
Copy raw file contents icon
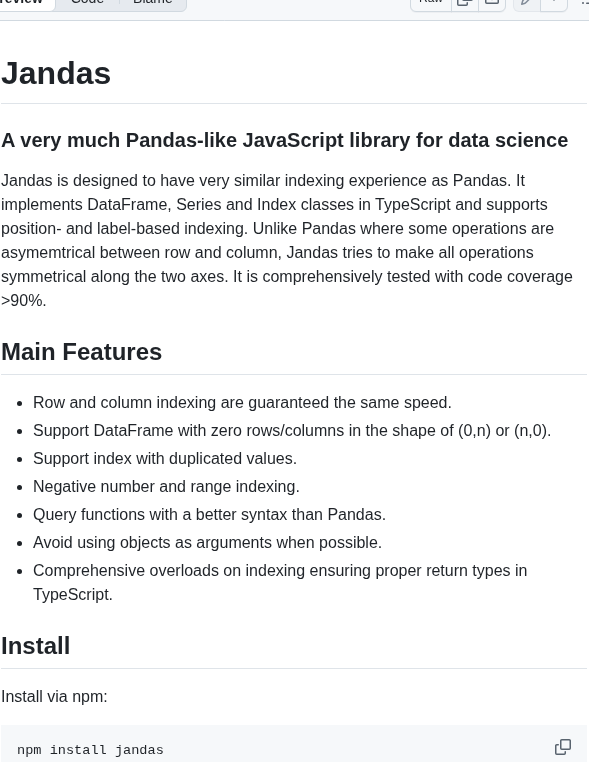[x=465, y=2]
